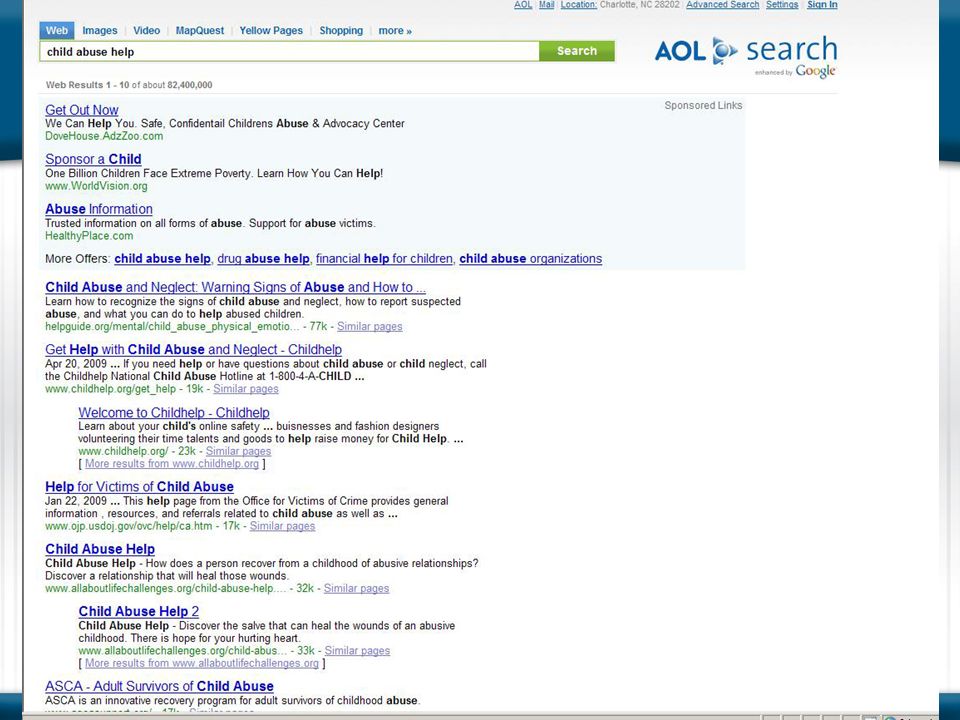Click the green Search button
The image size is (960, 720).
(577, 51)
